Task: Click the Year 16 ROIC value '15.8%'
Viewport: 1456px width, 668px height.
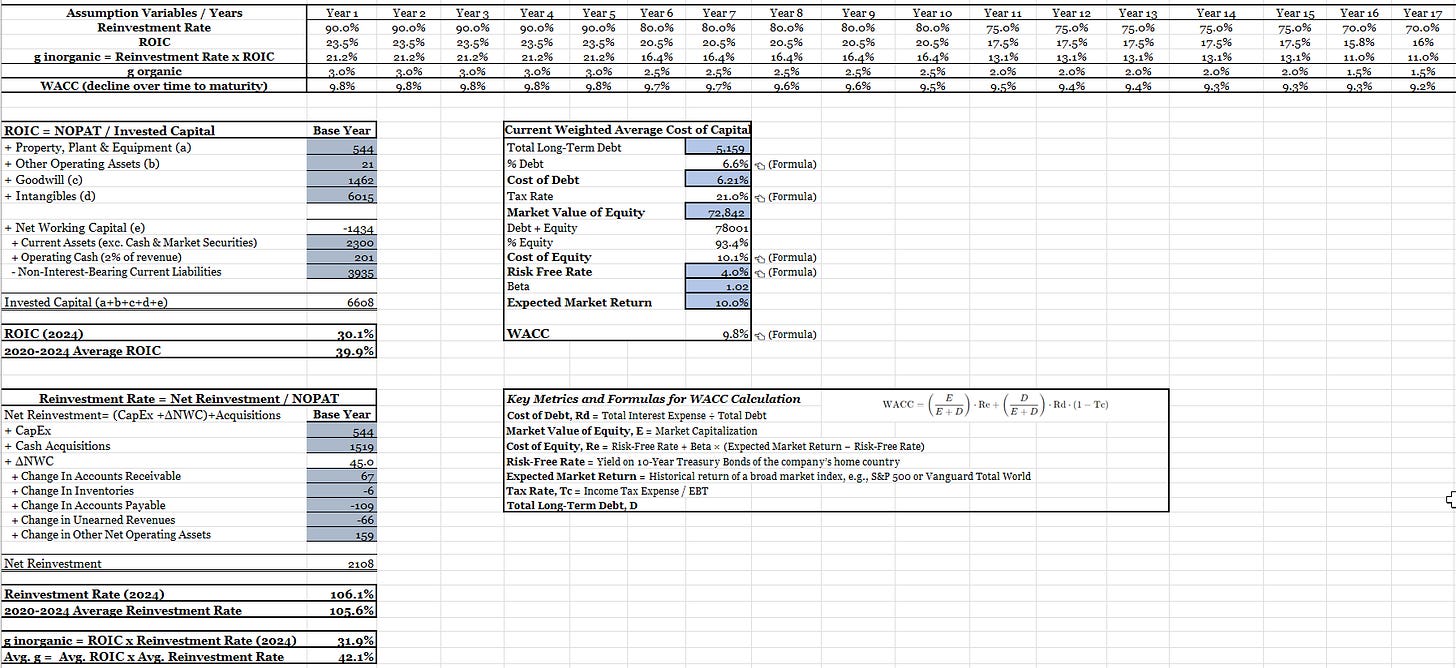Action: (x=1360, y=42)
